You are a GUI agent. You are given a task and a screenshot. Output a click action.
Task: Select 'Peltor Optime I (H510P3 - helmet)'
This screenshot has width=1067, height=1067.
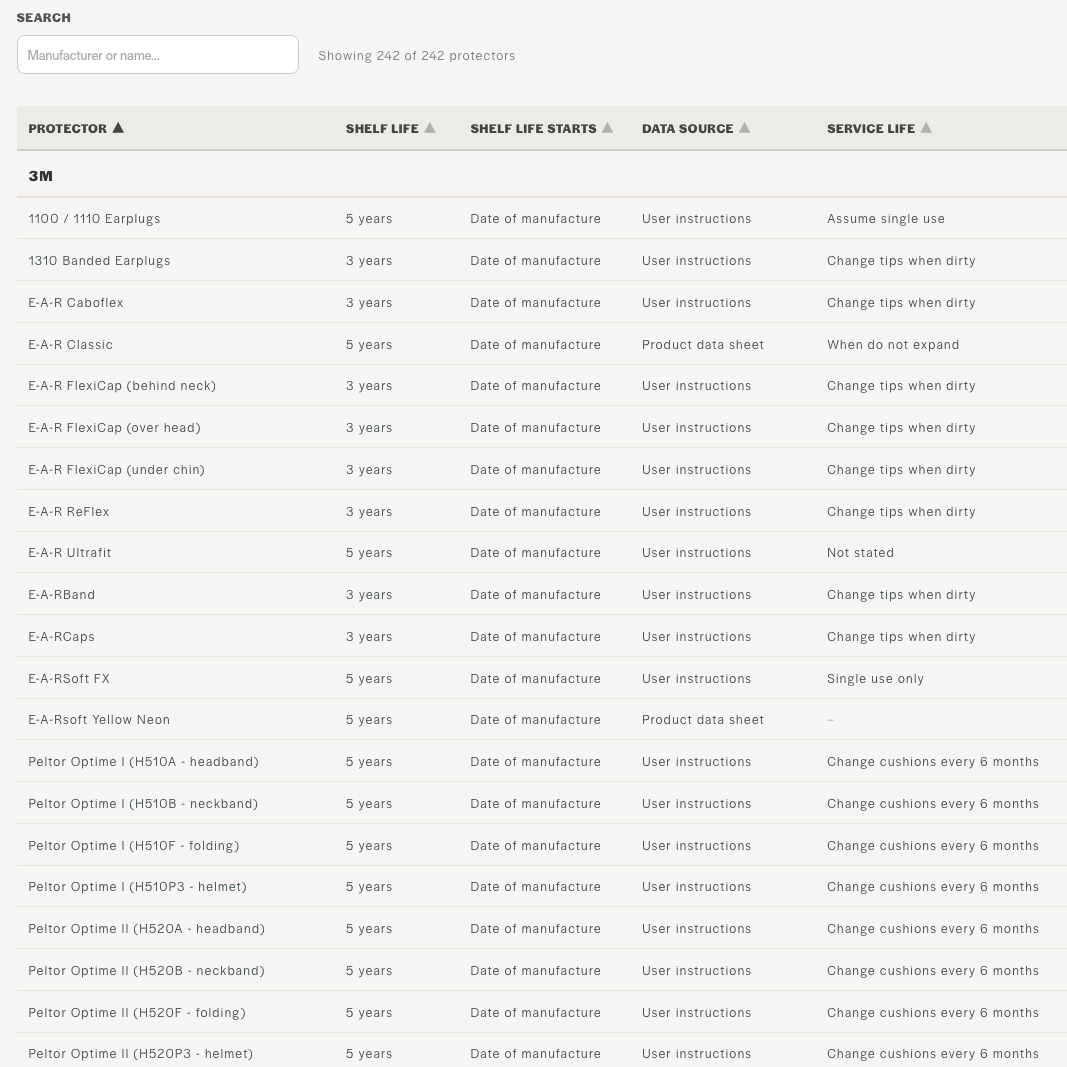tap(137, 887)
